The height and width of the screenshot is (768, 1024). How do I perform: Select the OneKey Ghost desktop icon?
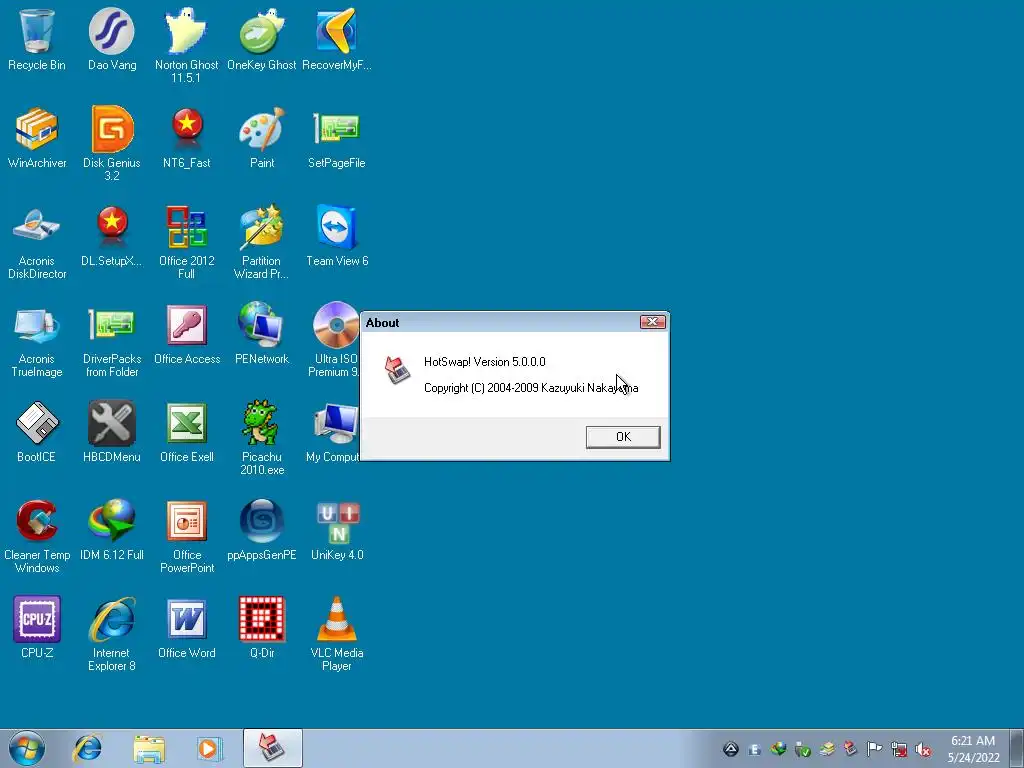click(x=262, y=39)
